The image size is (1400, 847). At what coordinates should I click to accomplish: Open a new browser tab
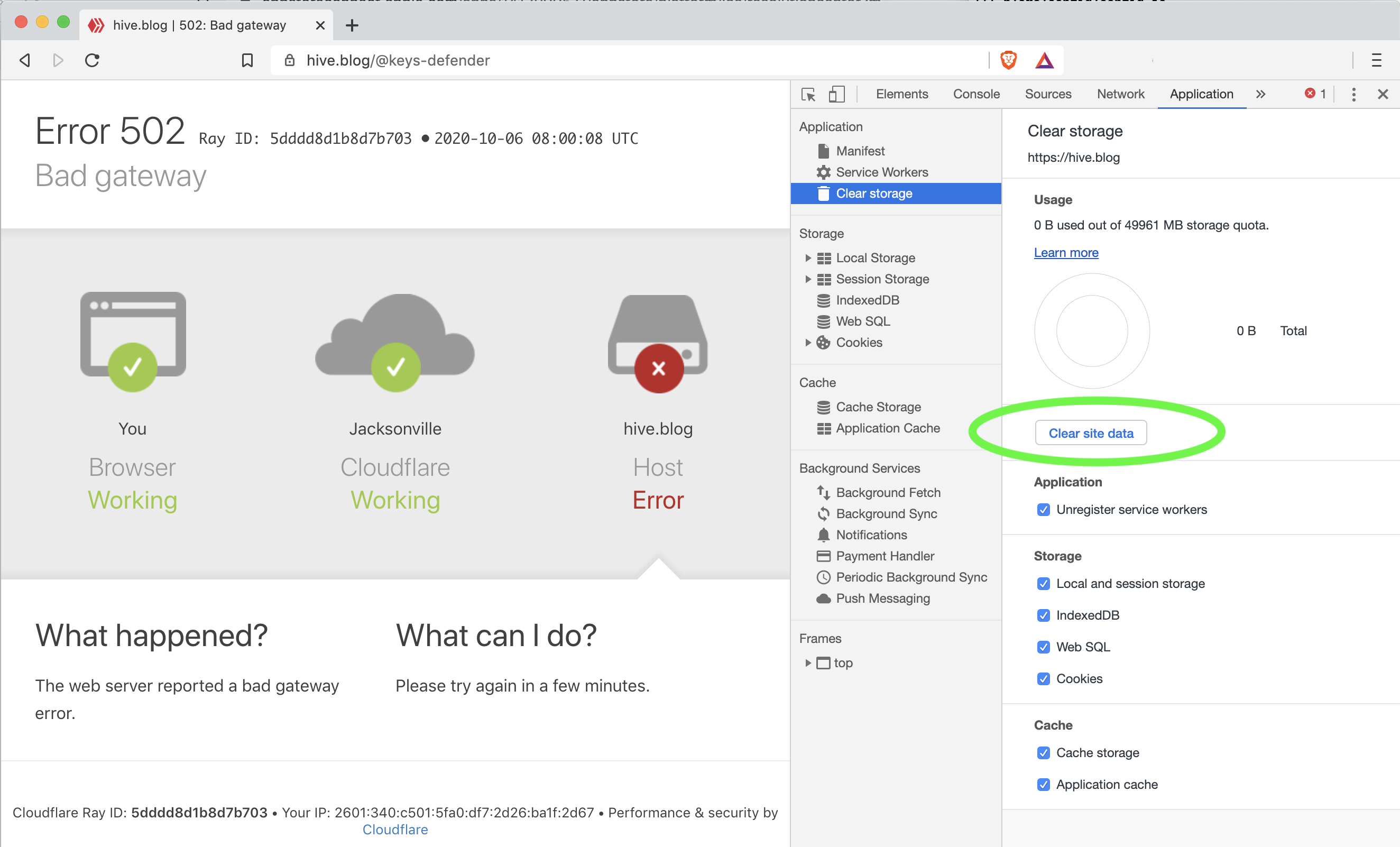coord(352,25)
